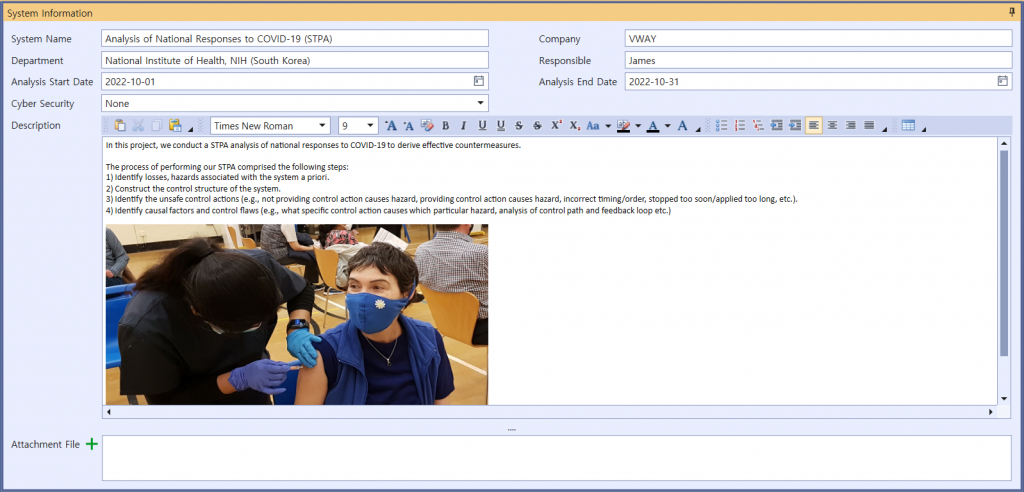Image resolution: width=1024 pixels, height=492 pixels.
Task: Toggle single strikethrough formatting
Action: (x=519, y=125)
